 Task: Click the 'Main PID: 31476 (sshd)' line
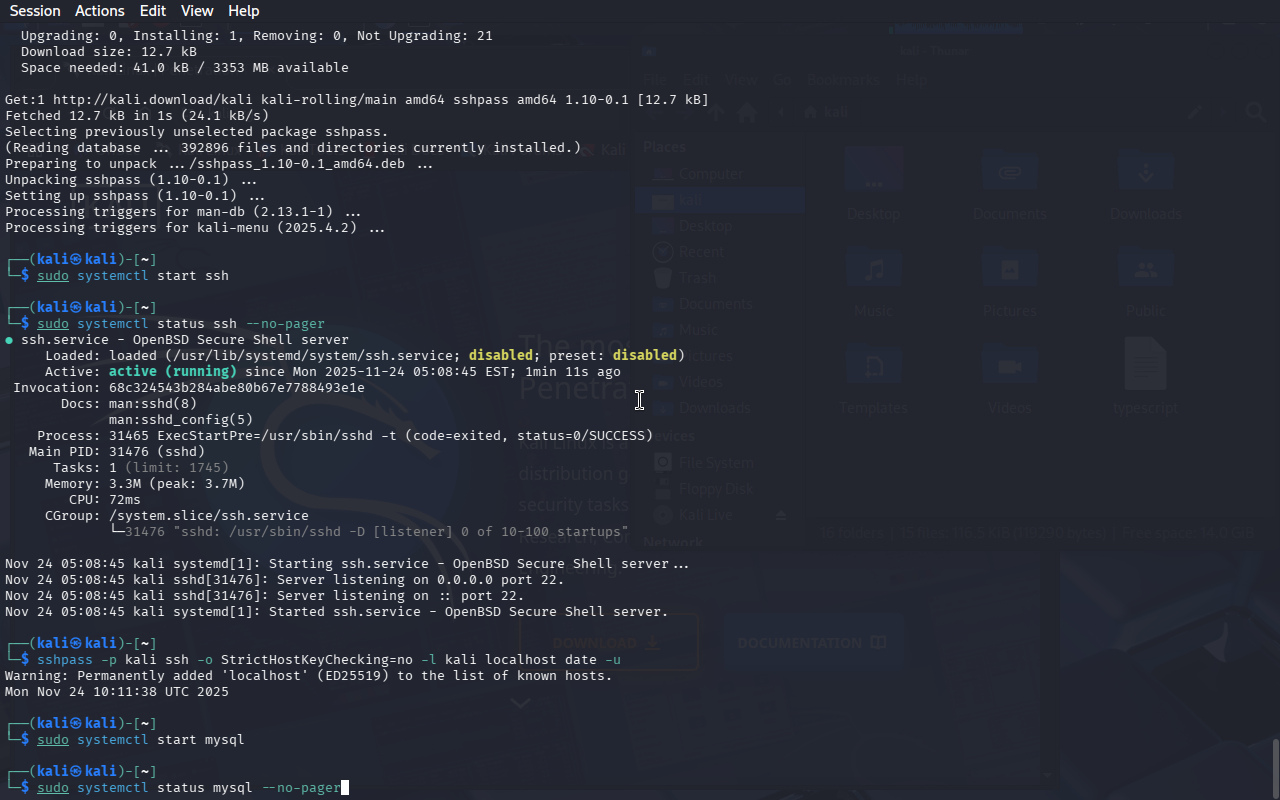pos(117,452)
